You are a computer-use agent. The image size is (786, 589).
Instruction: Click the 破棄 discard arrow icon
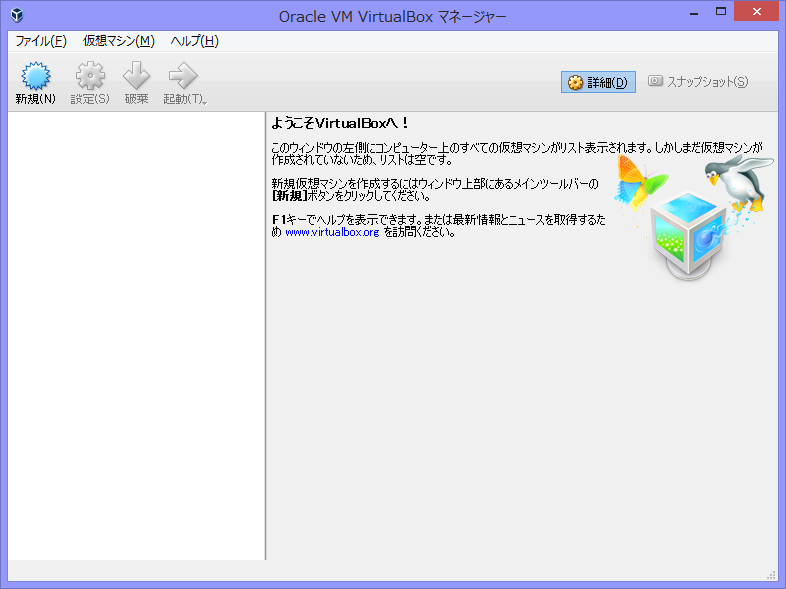point(136,76)
